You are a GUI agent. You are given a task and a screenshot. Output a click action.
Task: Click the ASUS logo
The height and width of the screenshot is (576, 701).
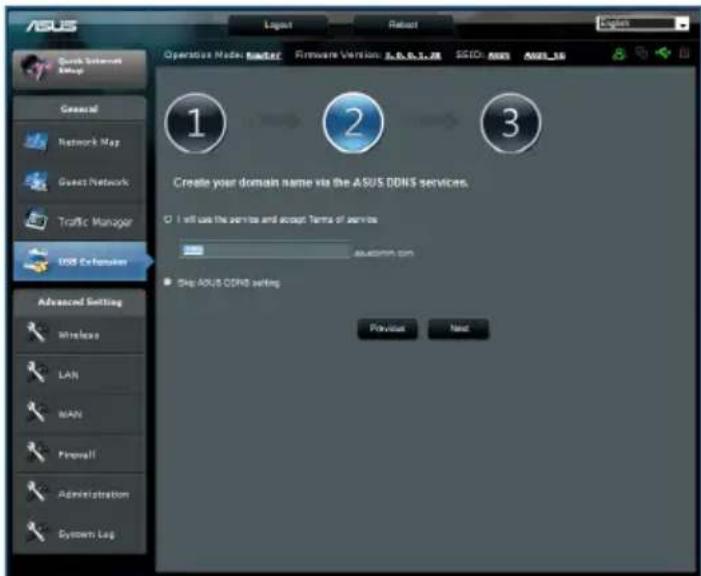(x=51, y=25)
